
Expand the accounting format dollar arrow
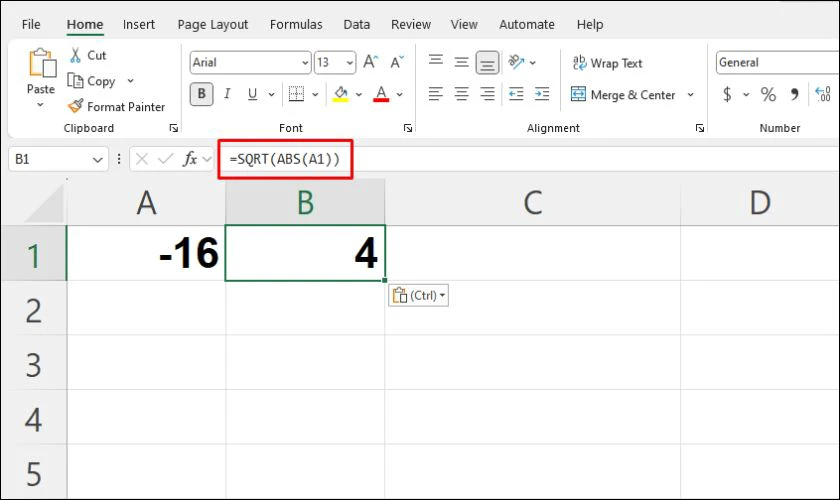(746, 95)
